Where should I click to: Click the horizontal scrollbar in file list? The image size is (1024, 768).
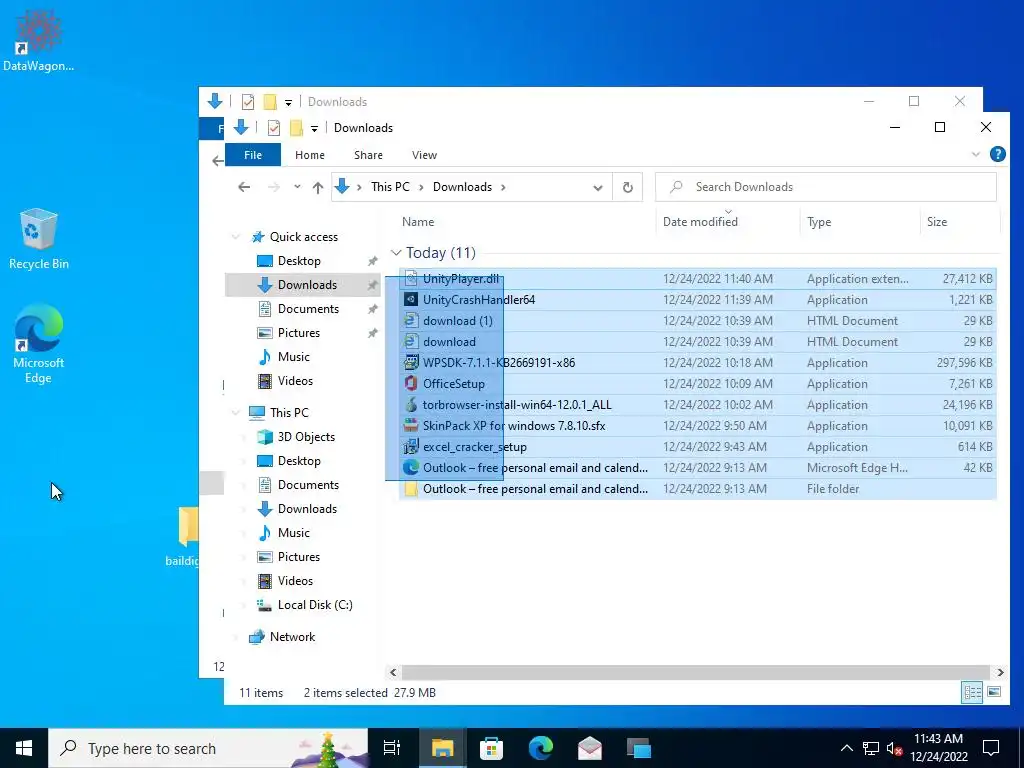pyautogui.click(x=696, y=672)
